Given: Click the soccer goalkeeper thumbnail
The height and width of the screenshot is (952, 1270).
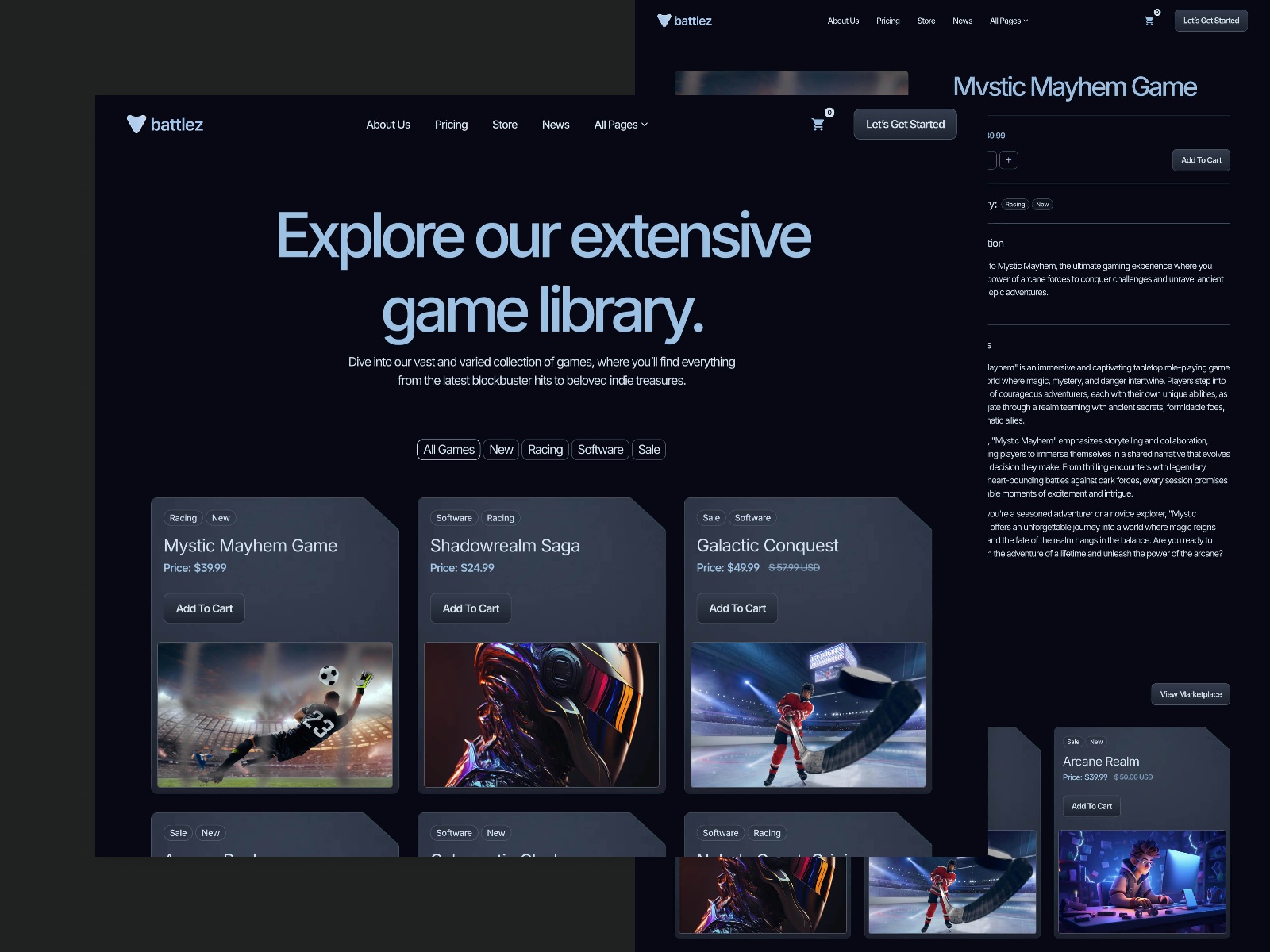Looking at the screenshot, I should 275,715.
